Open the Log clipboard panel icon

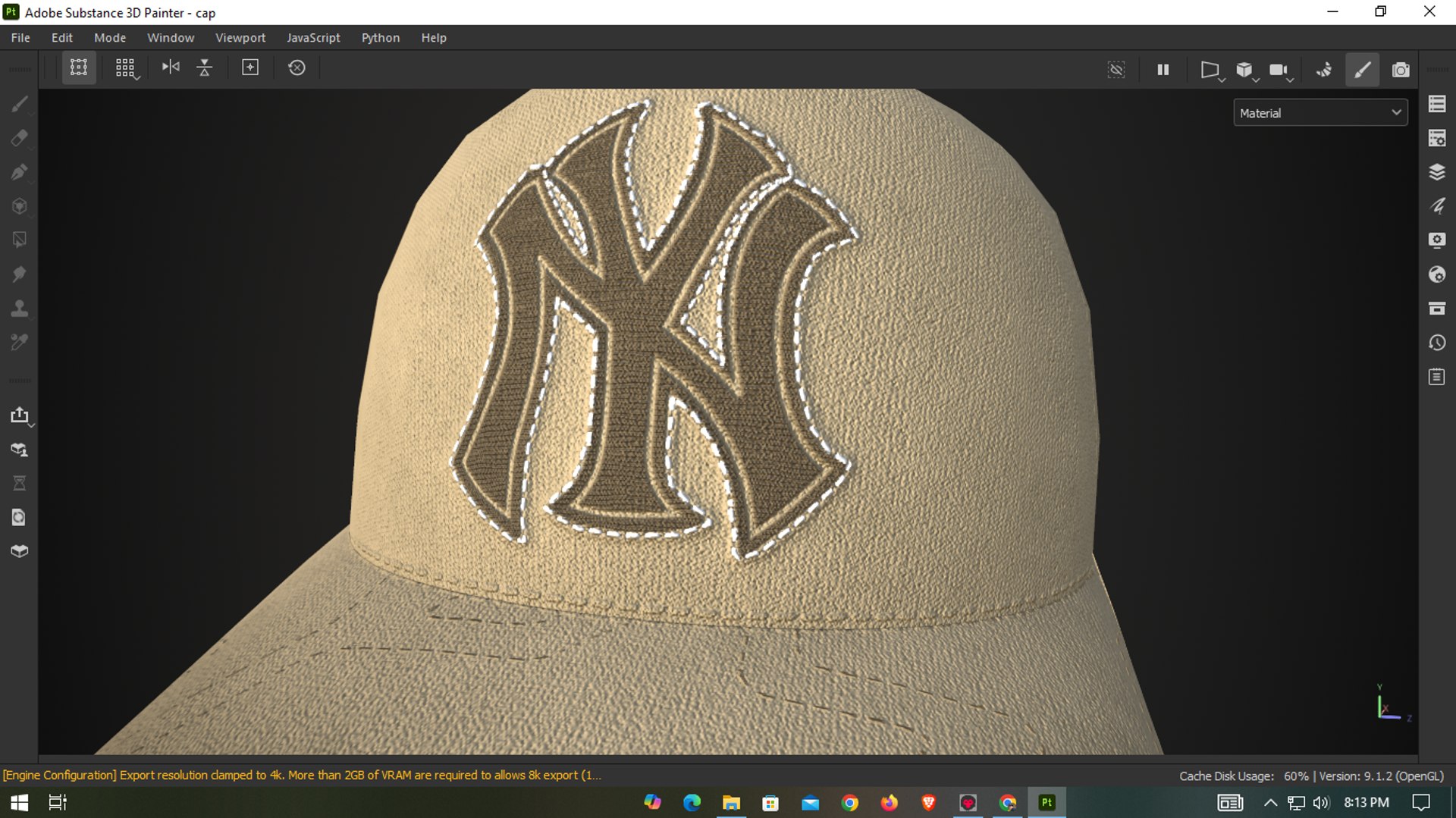point(1437,377)
